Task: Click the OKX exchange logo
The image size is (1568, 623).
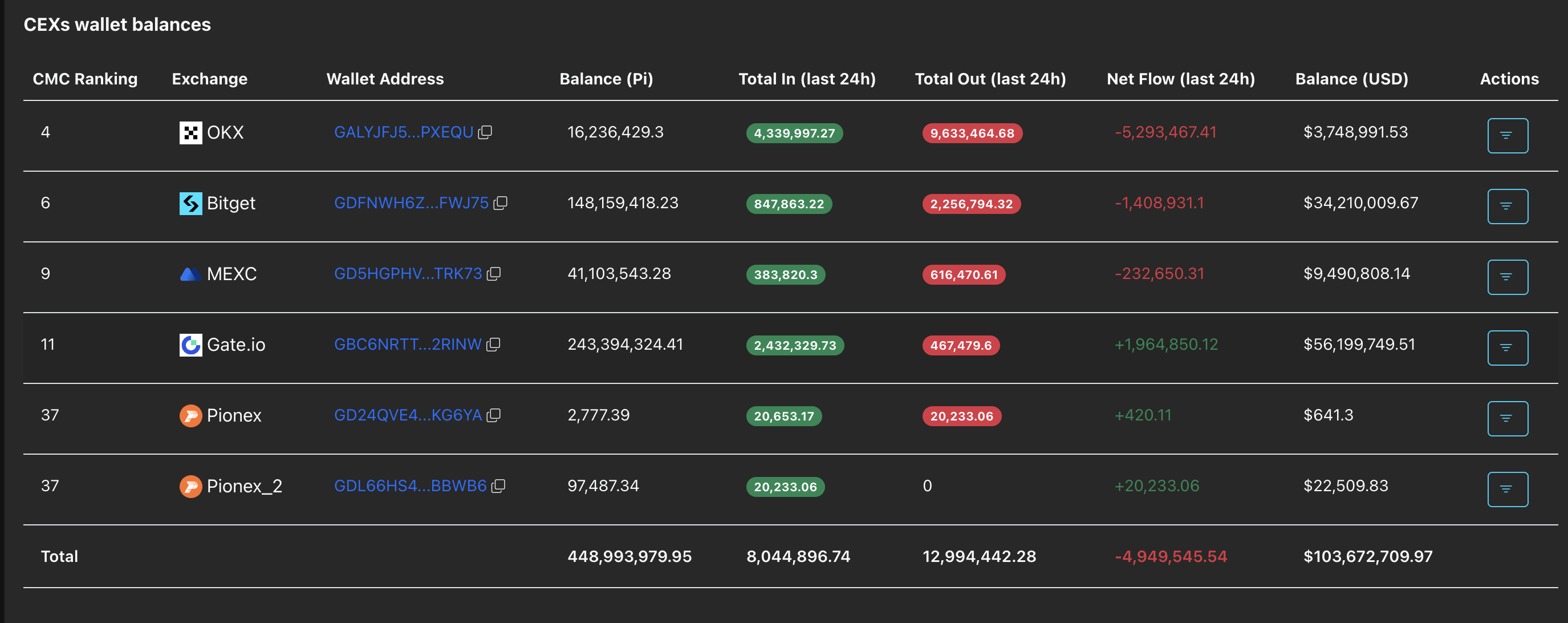Action: tap(190, 132)
